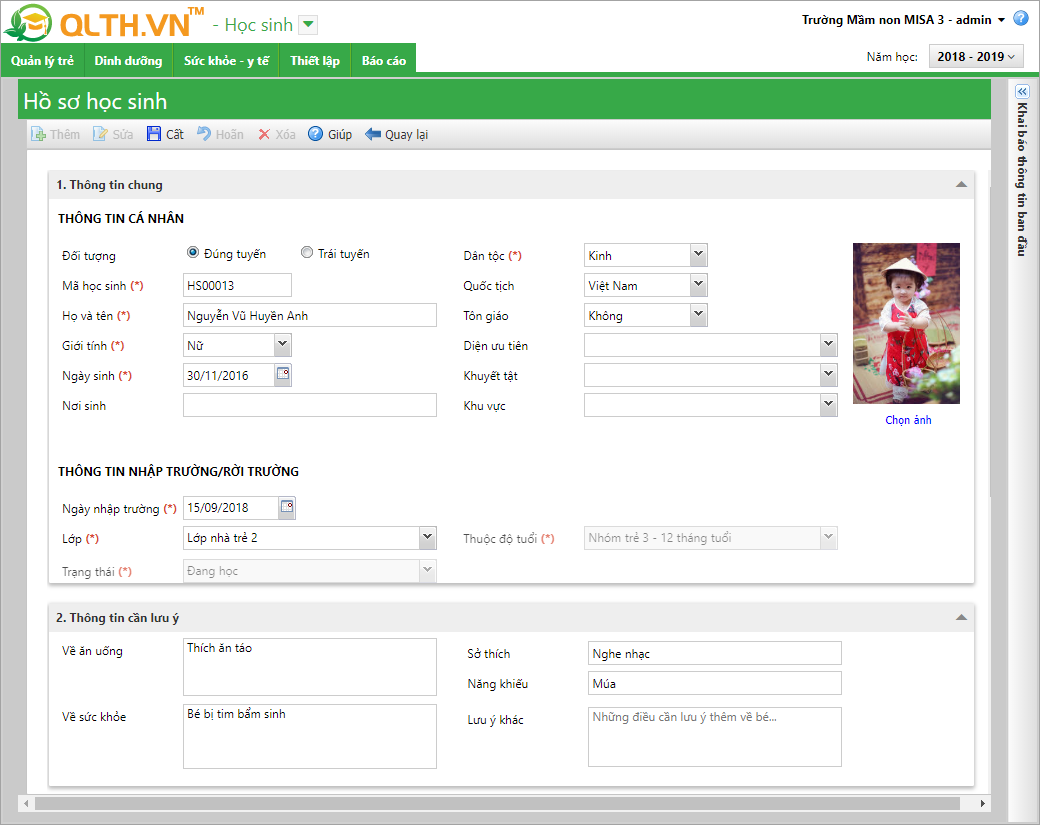
Task: Click the Năng khiếu input field
Action: pyautogui.click(x=714, y=683)
